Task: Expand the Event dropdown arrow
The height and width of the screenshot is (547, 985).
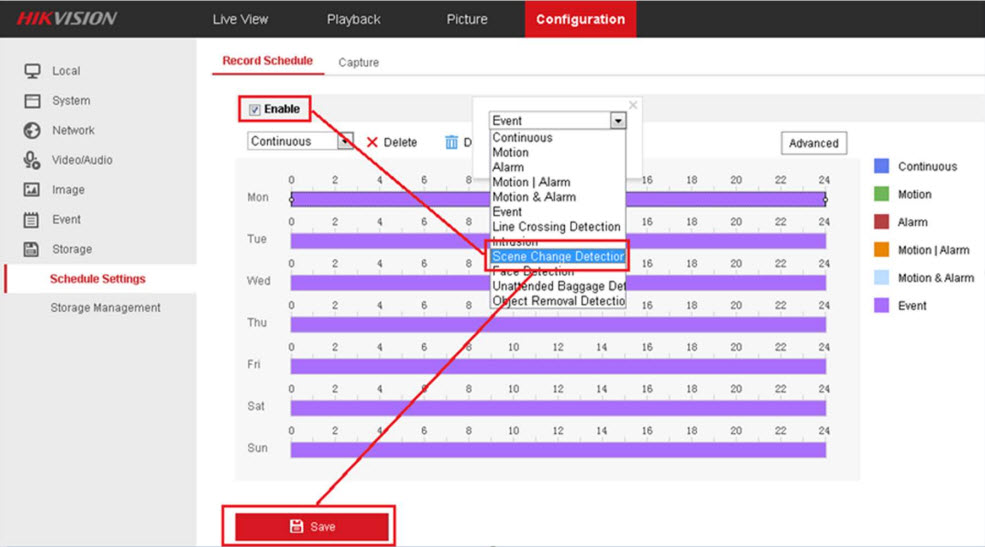Action: (x=617, y=121)
